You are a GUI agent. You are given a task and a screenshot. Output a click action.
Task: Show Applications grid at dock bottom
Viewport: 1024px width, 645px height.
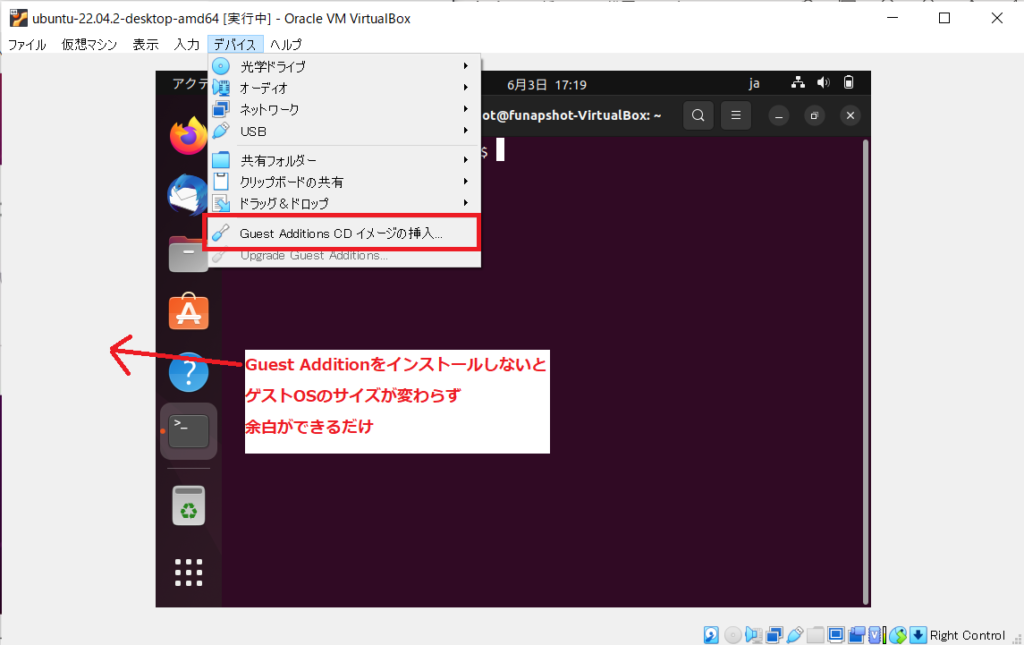188,572
